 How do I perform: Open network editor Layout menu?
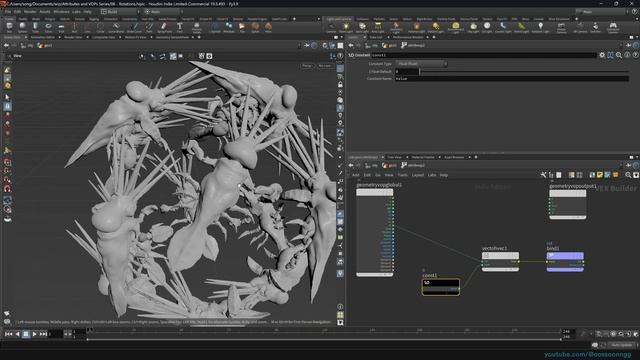[418, 175]
